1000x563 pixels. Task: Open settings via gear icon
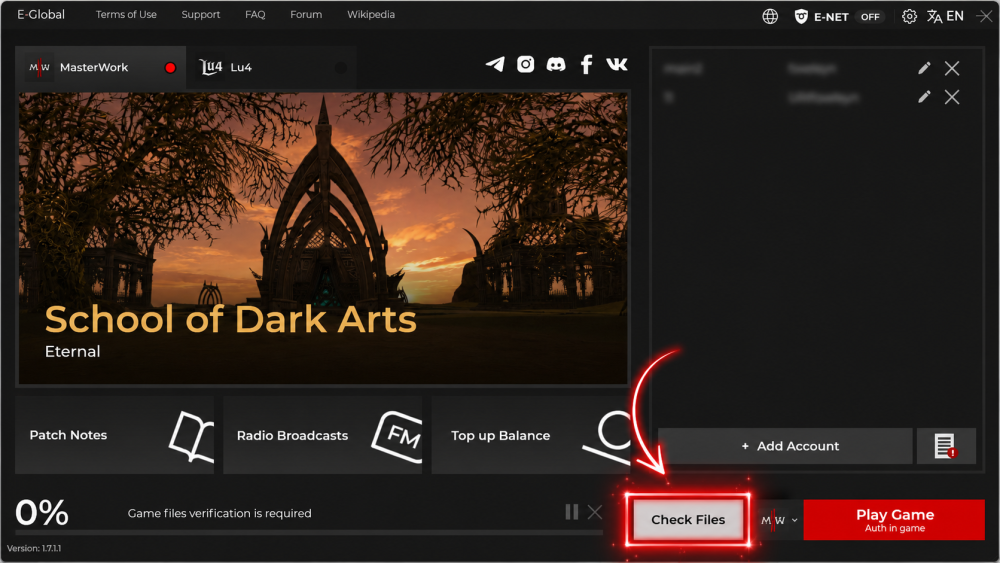click(909, 17)
